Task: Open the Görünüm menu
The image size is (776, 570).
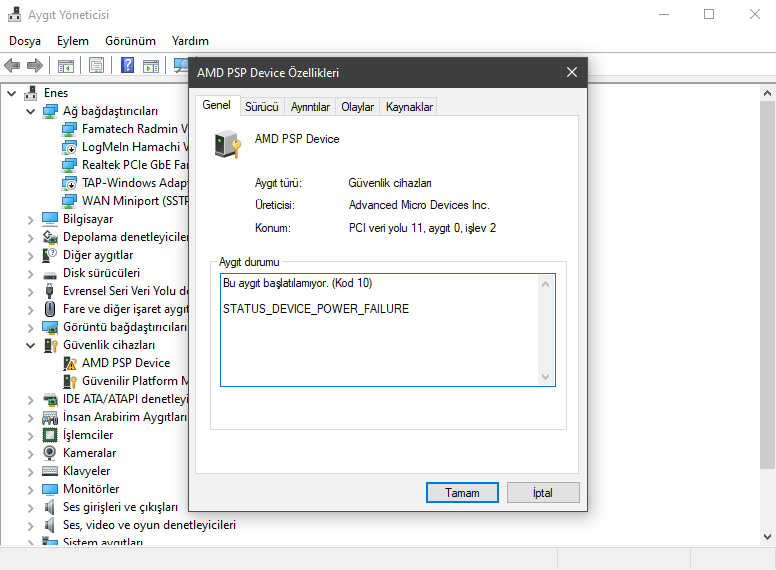Action: pyautogui.click(x=130, y=41)
